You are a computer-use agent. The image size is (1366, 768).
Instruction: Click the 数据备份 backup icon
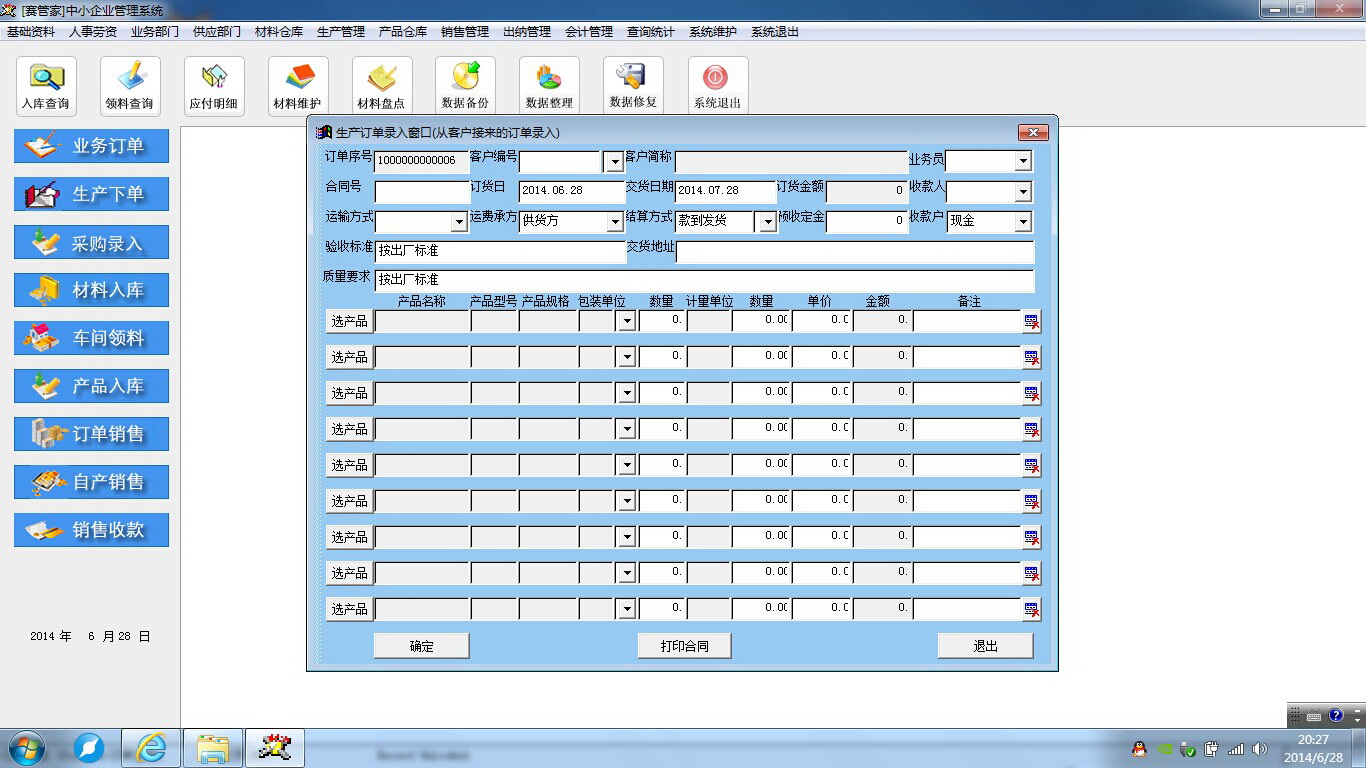pos(465,86)
